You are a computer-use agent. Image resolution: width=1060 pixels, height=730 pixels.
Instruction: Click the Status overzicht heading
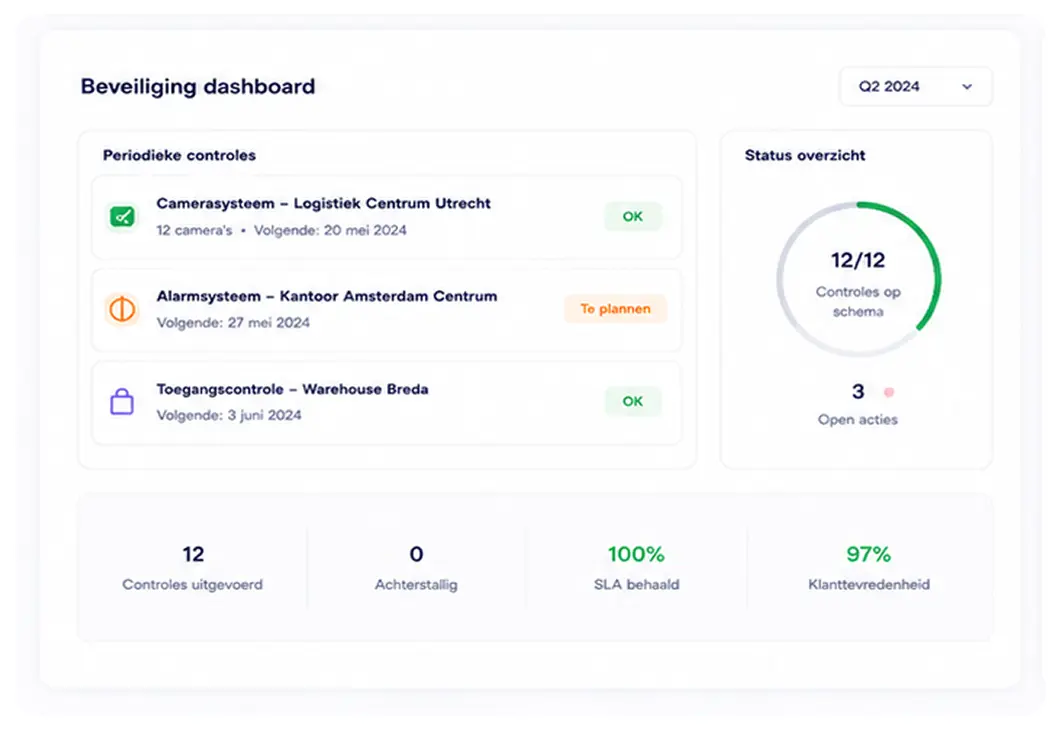[x=805, y=155]
